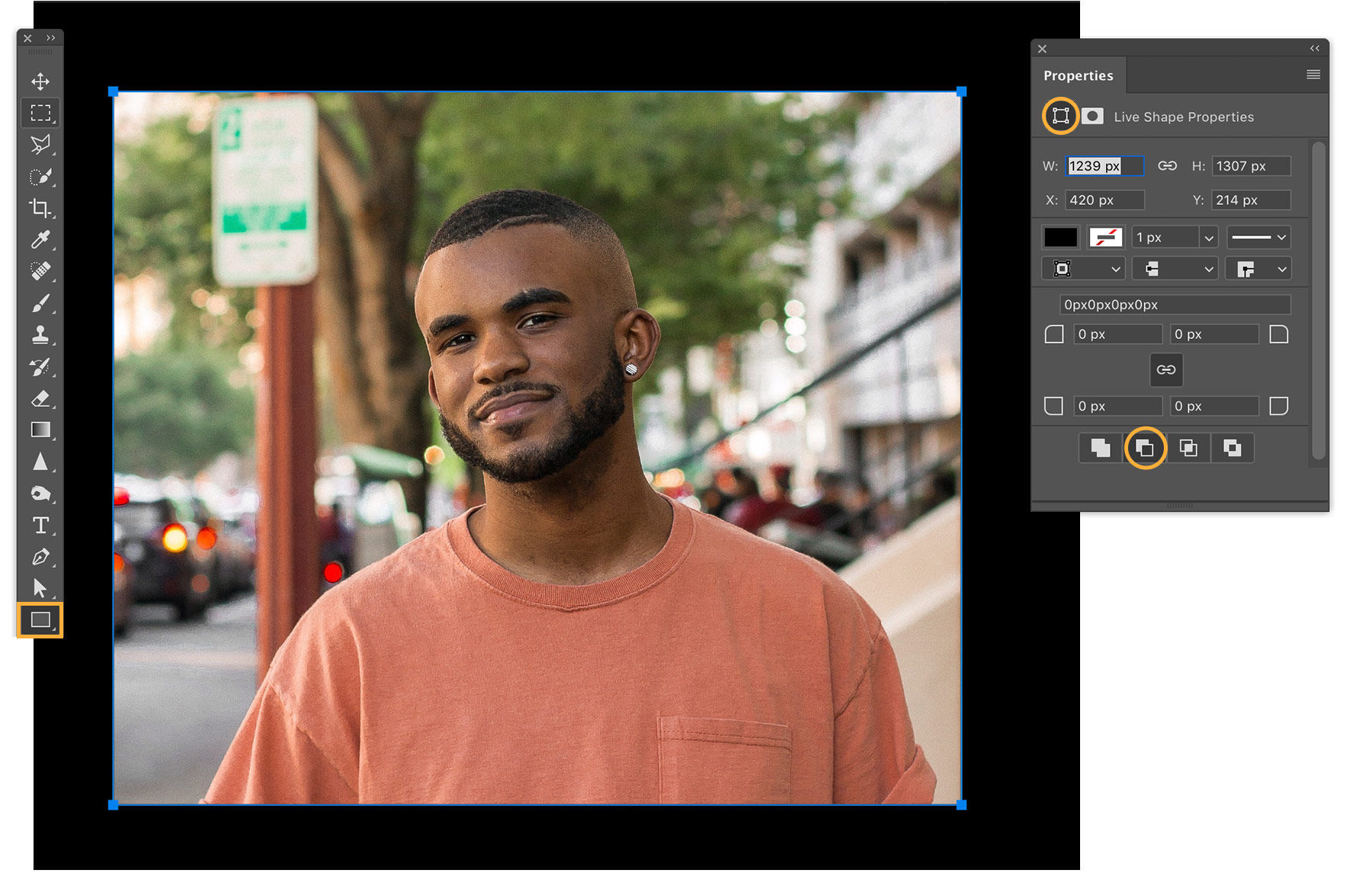
Task: Open the stroke alignment options dropdown
Action: tap(1082, 268)
